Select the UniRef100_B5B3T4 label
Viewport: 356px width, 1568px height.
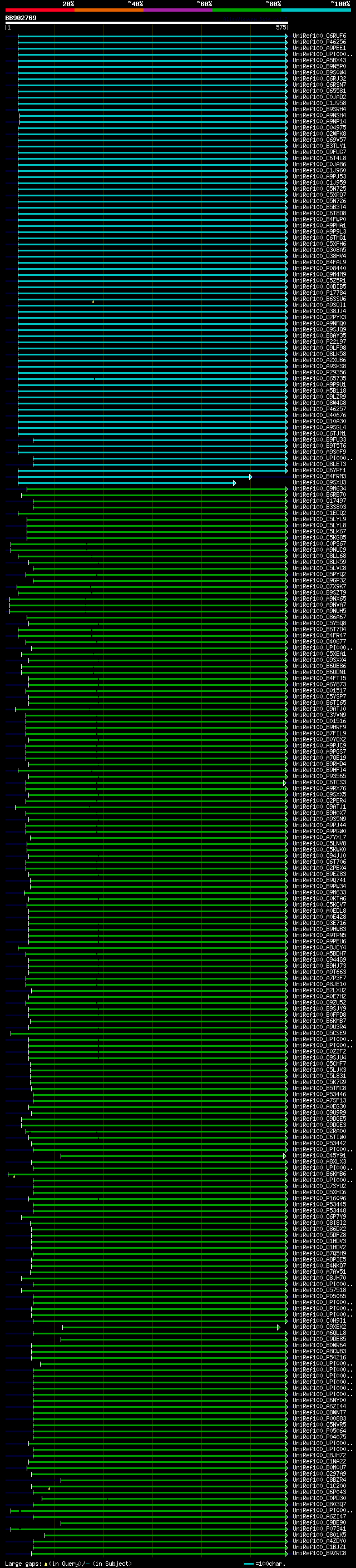[x=319, y=207]
